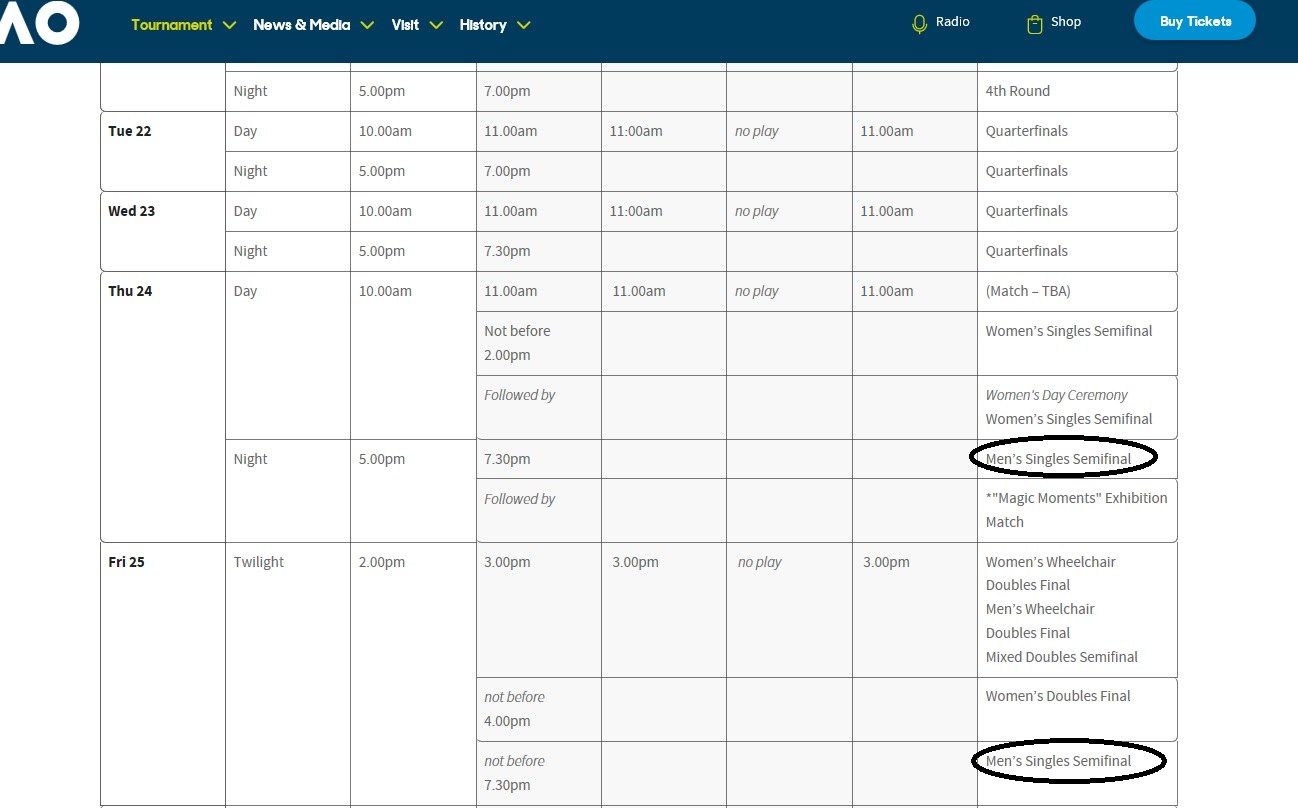
Task: Click the Radio microphone icon
Action: point(919,23)
